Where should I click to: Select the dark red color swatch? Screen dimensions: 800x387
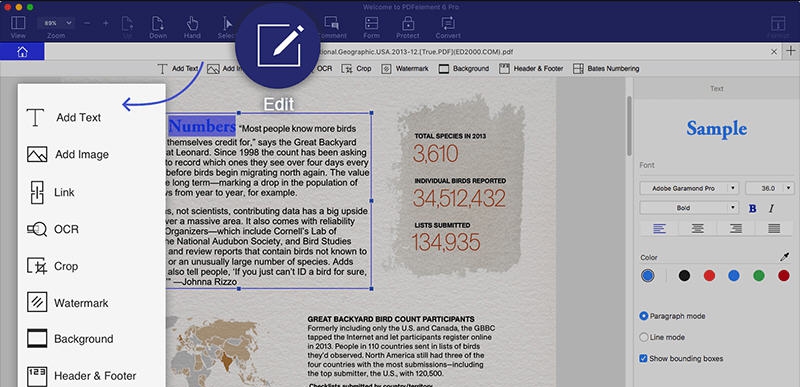[784, 276]
